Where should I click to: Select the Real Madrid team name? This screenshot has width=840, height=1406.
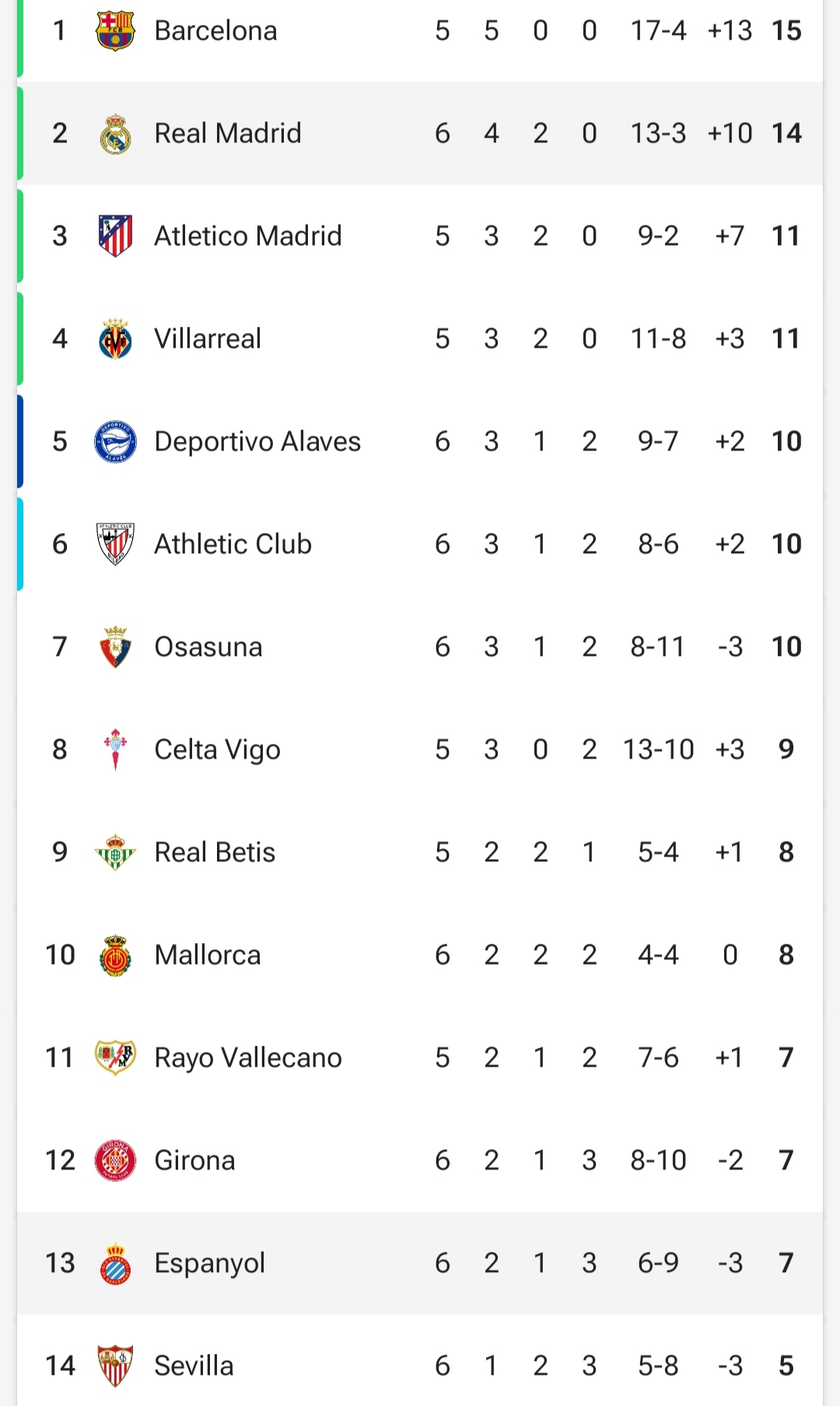tap(228, 134)
